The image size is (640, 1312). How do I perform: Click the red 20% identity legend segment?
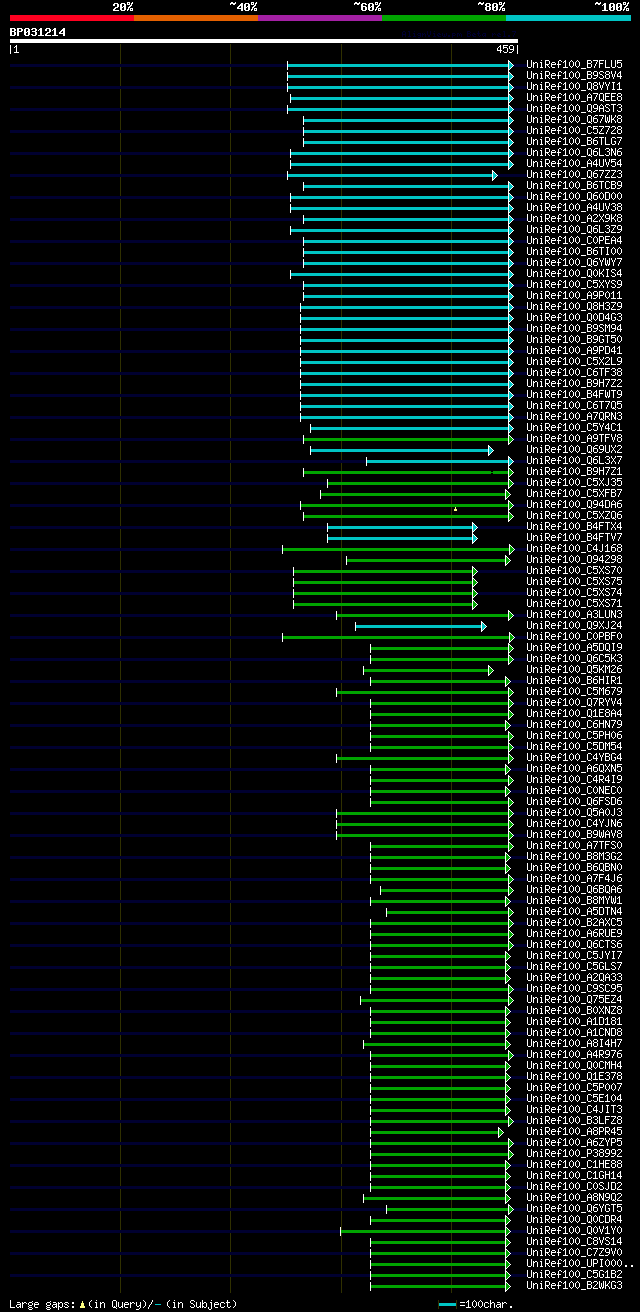(72, 18)
